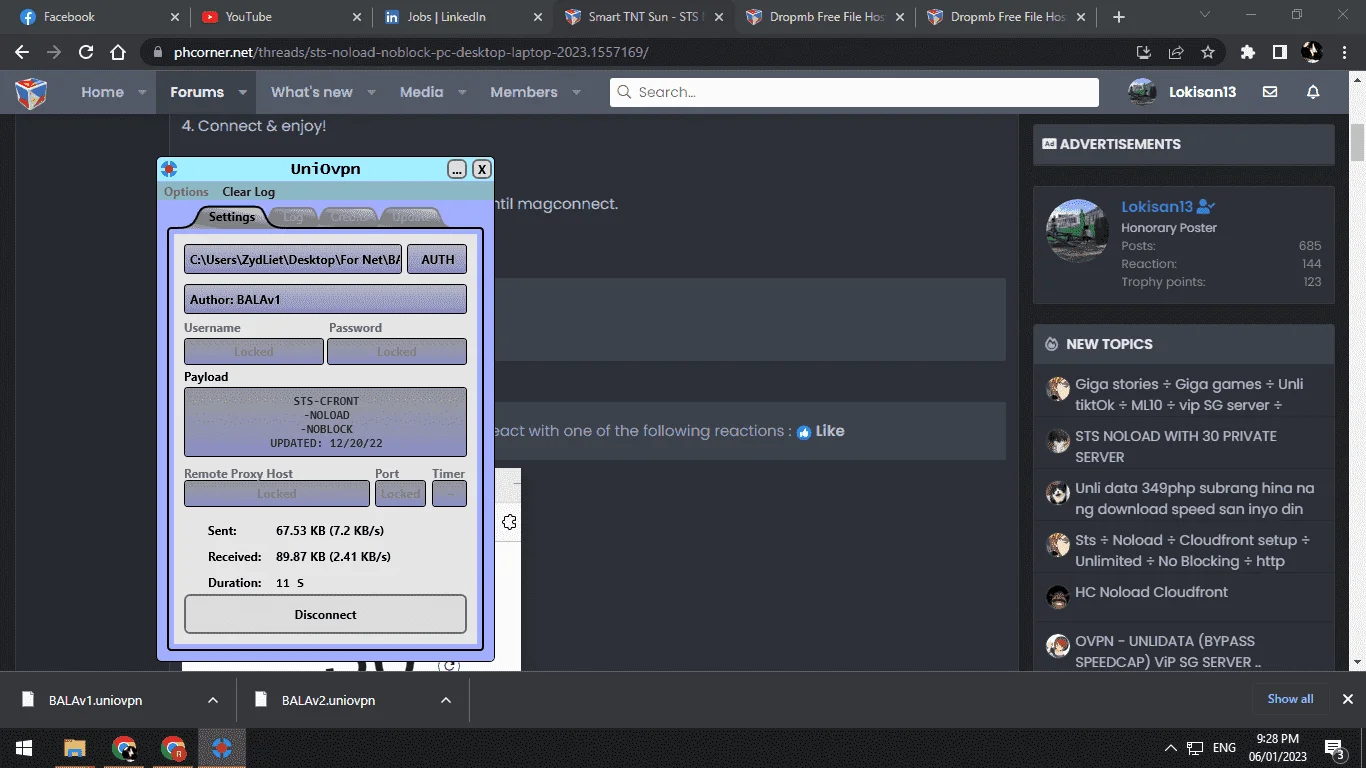Open the Options menu in UniOvpn

click(186, 192)
